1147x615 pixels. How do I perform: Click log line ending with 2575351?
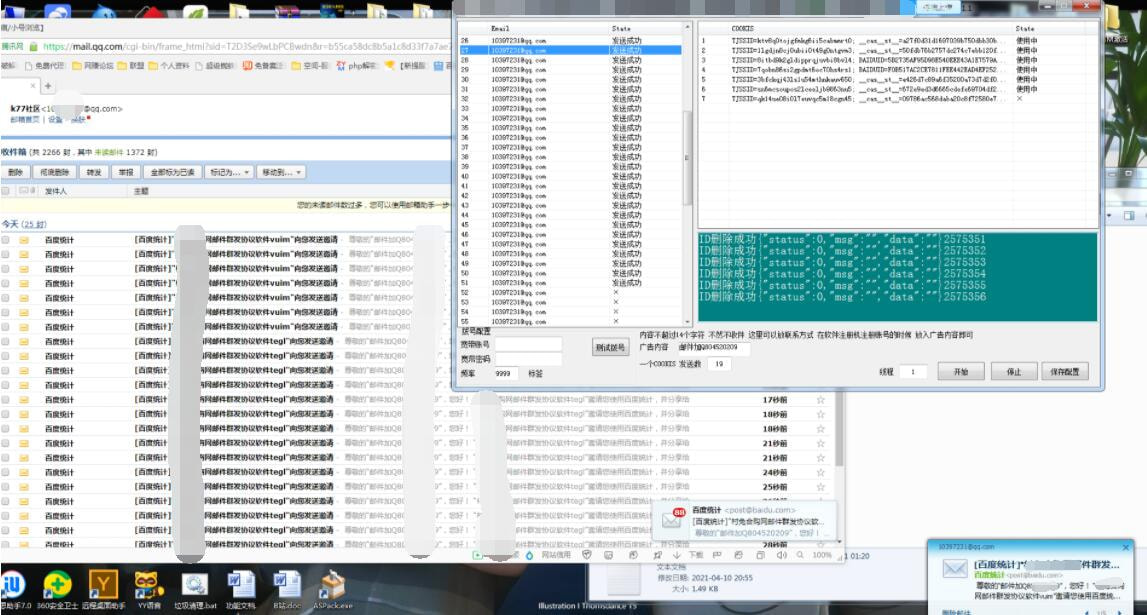(x=843, y=239)
